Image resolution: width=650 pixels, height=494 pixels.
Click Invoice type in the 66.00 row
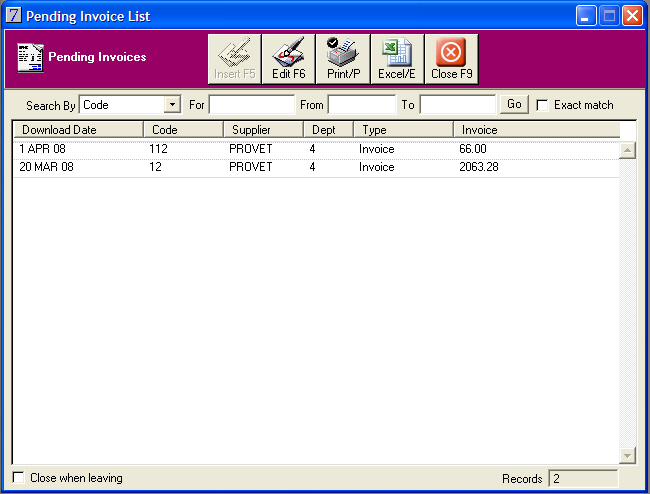click(x=376, y=149)
